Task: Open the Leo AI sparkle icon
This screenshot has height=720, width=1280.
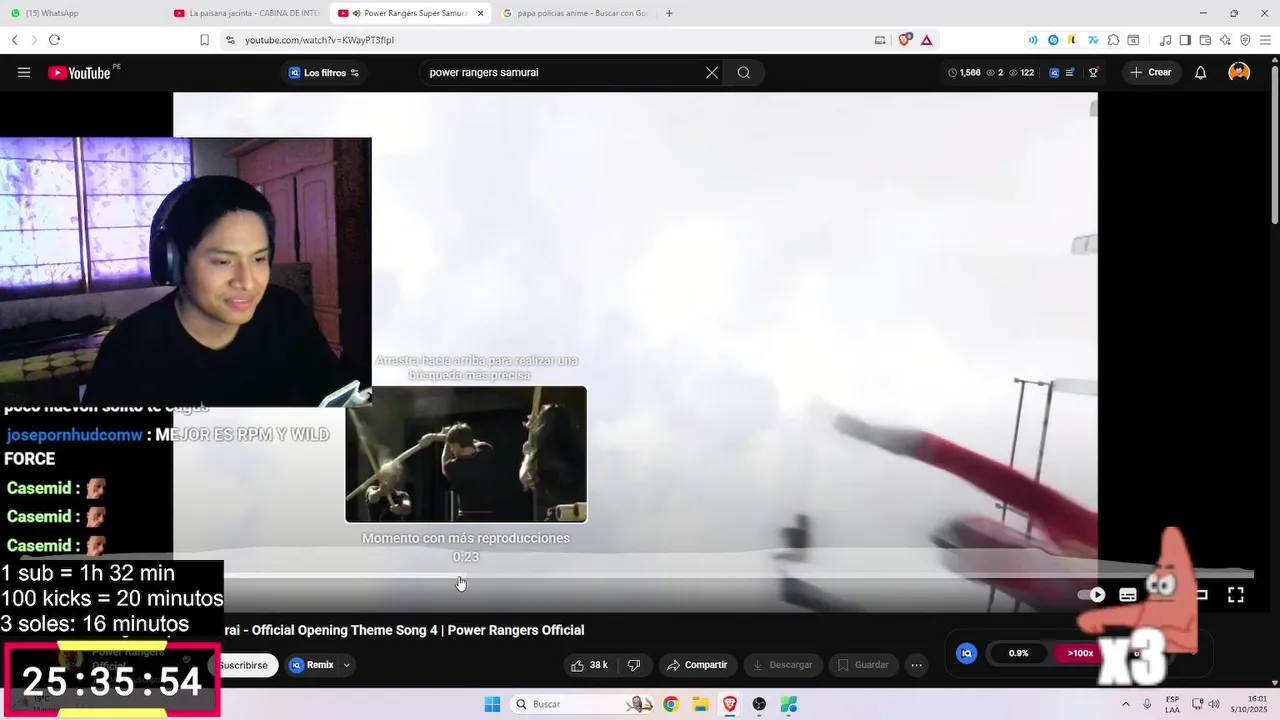Action: [1225, 40]
